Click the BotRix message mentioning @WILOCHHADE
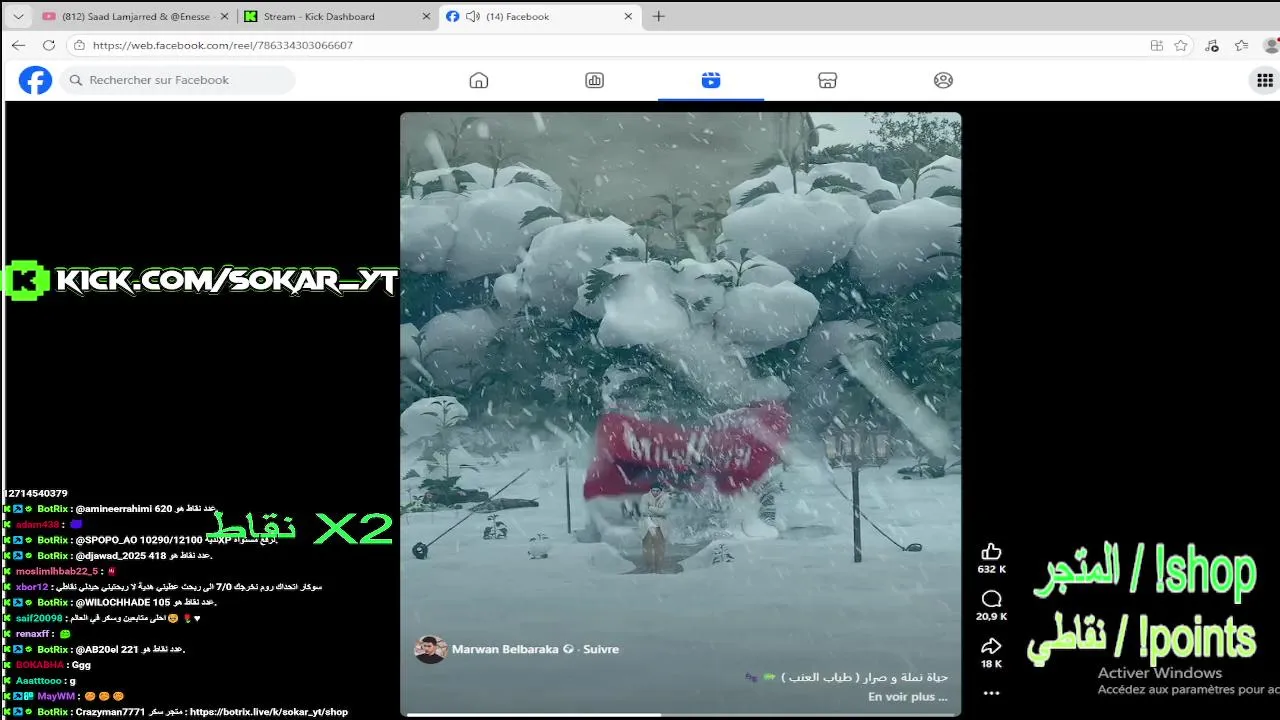Screen dimensions: 1280x720 tap(110, 602)
